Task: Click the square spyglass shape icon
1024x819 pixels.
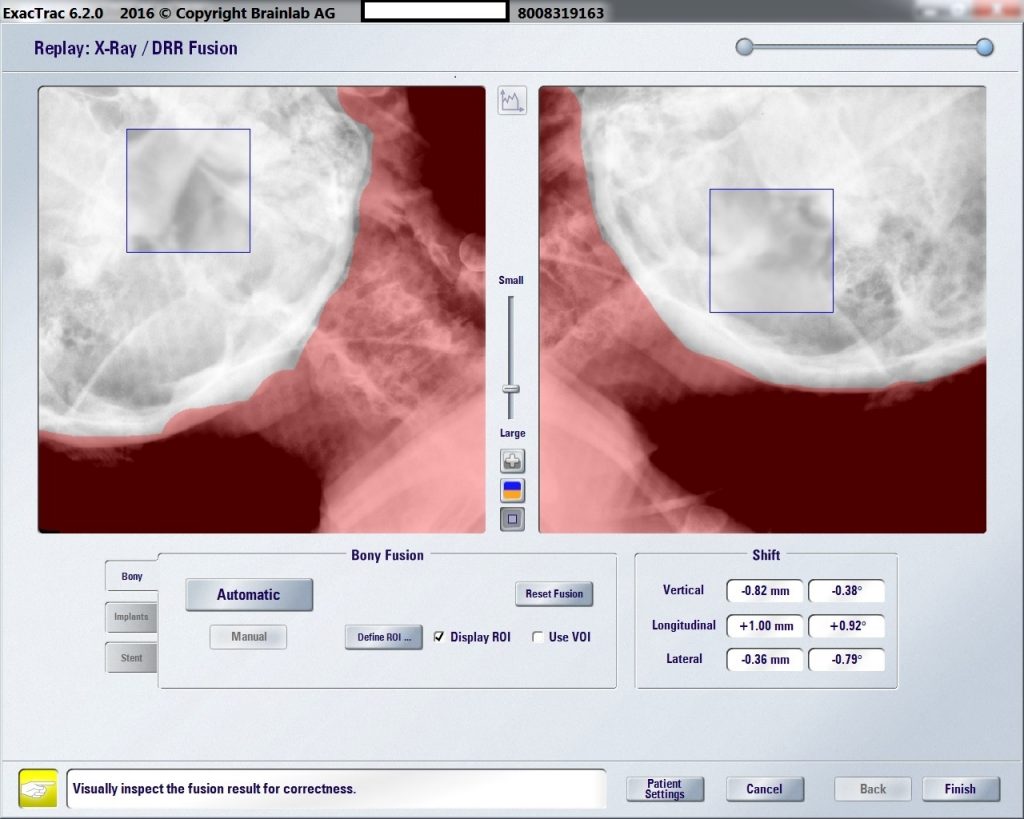Action: tap(512, 520)
